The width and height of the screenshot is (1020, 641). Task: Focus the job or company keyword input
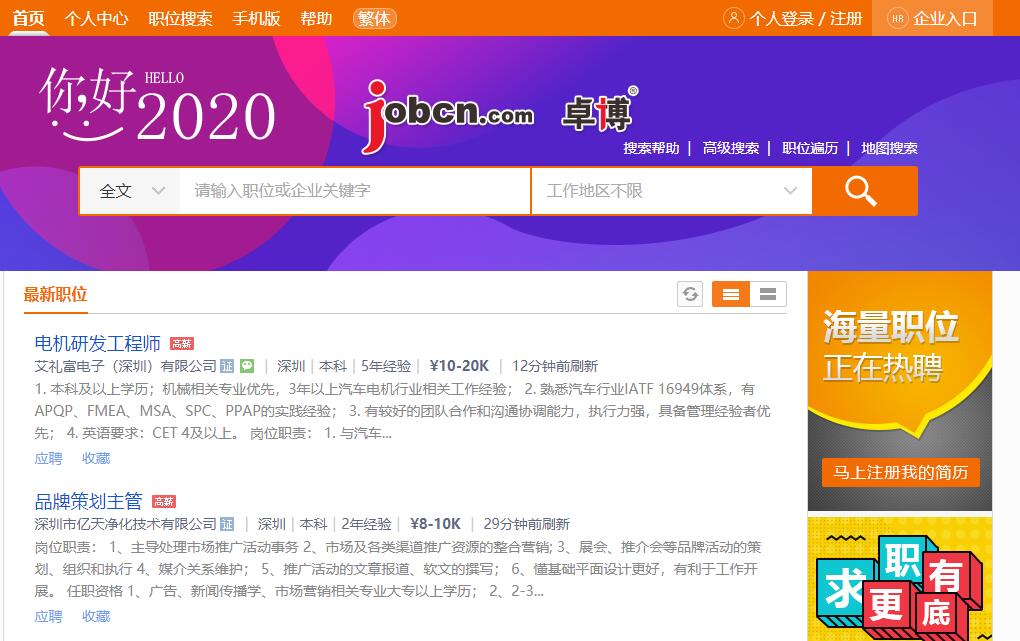[x=355, y=191]
